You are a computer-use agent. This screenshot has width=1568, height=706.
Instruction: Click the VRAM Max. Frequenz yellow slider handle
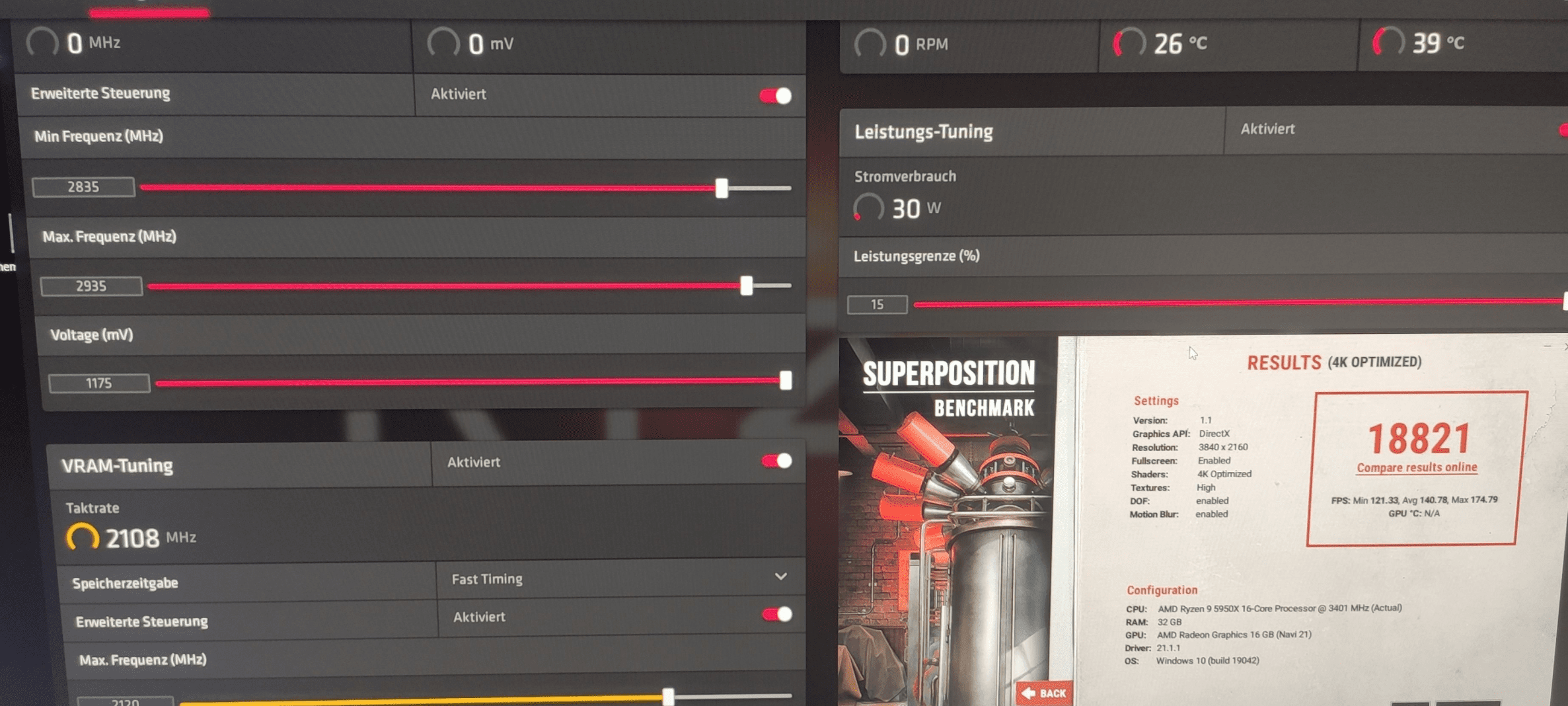(x=668, y=697)
